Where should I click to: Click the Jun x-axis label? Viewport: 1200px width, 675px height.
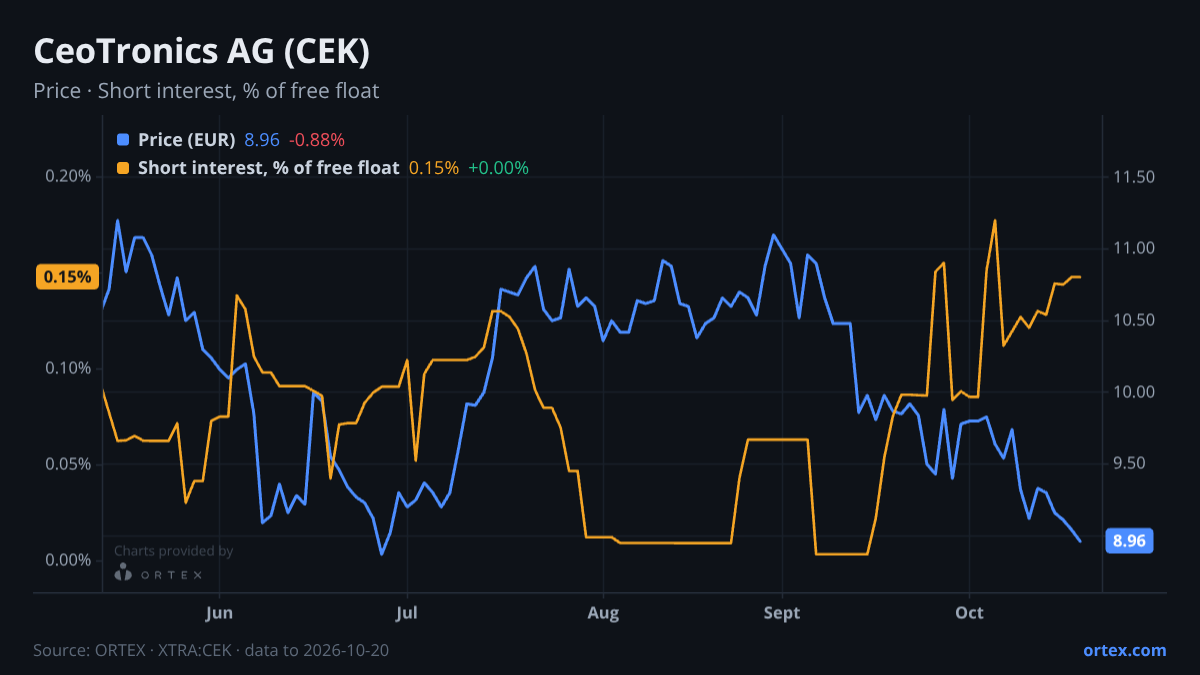click(218, 613)
